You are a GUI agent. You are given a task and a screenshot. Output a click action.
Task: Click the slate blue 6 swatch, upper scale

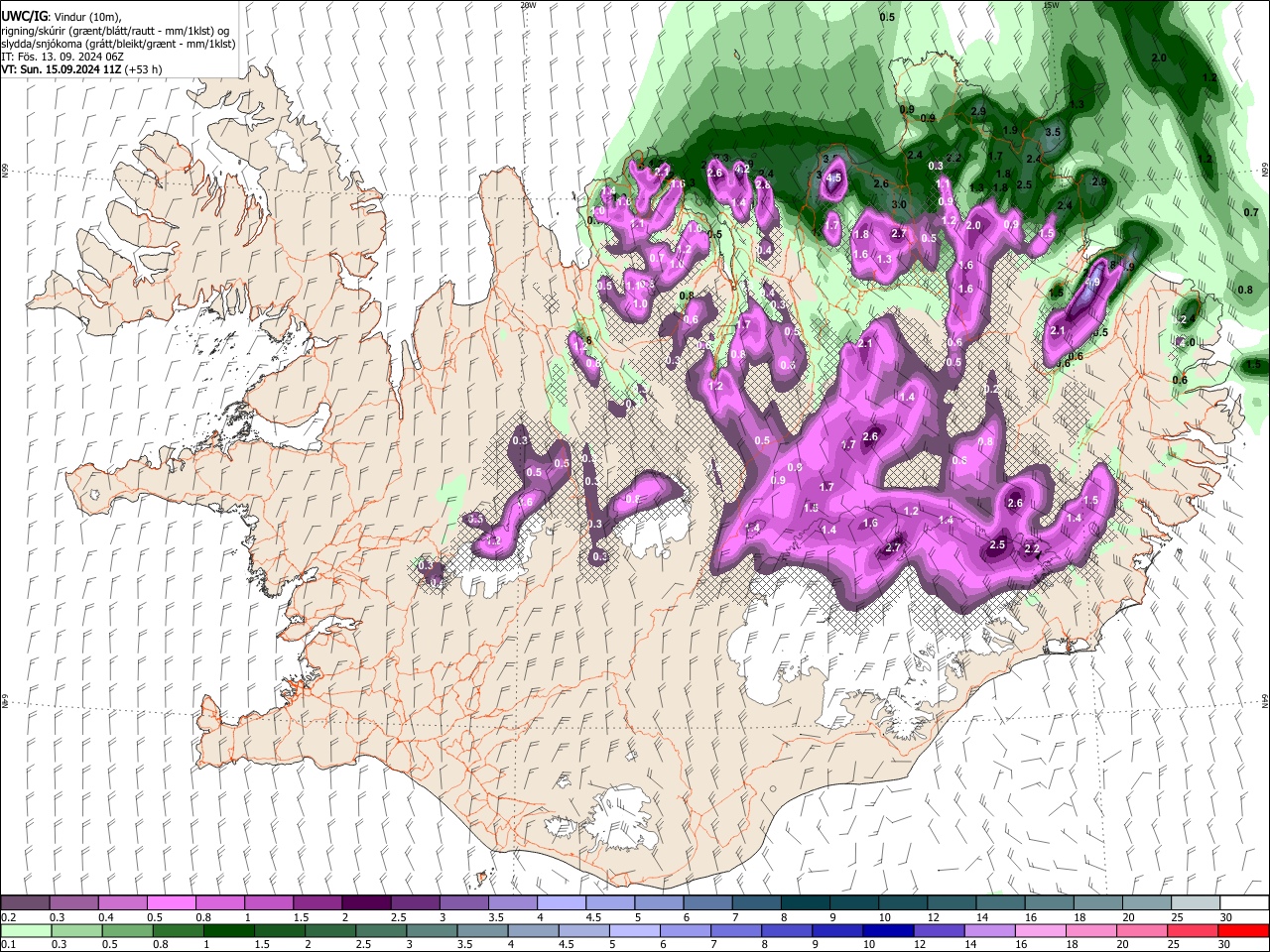[707, 903]
